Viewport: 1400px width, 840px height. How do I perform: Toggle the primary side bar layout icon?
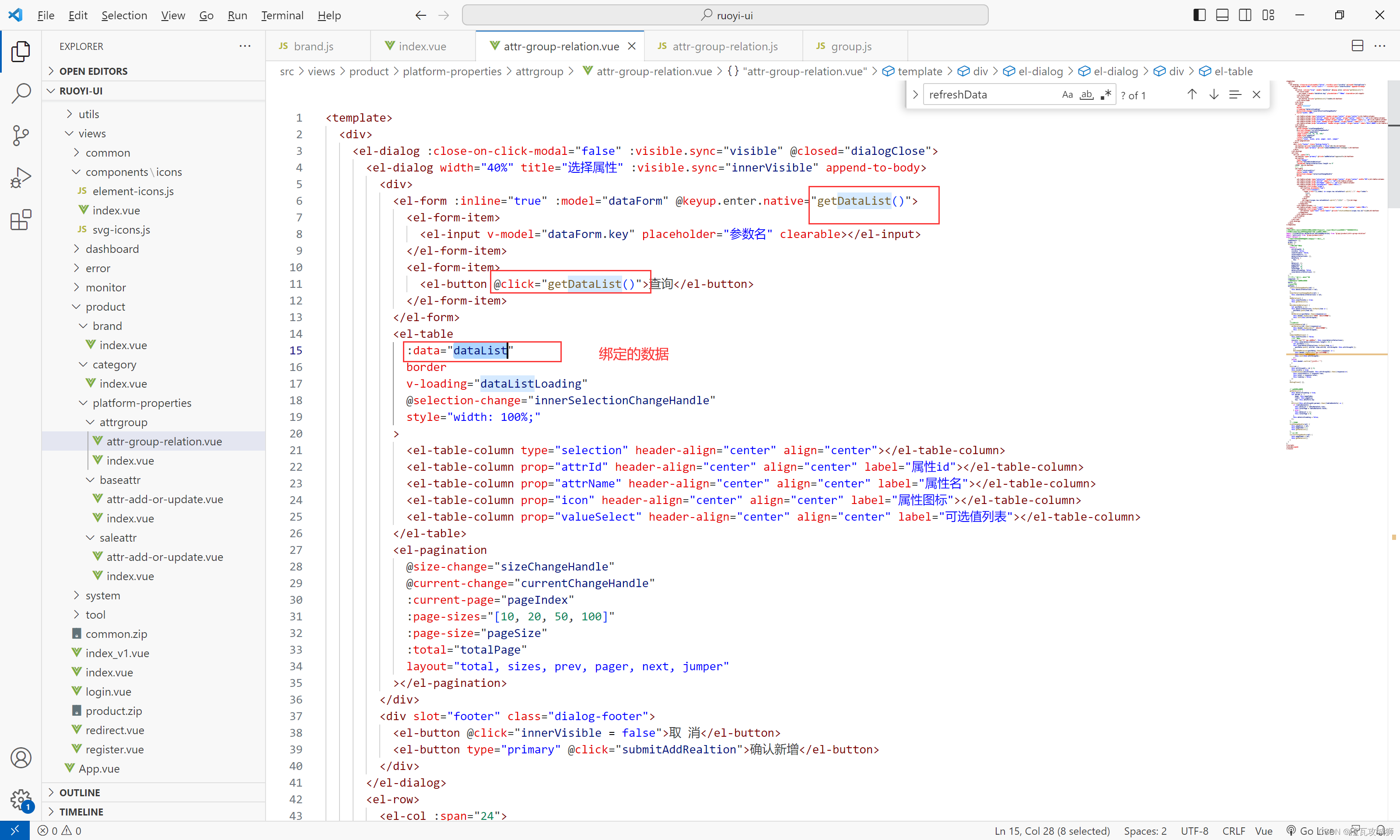click(x=1200, y=15)
